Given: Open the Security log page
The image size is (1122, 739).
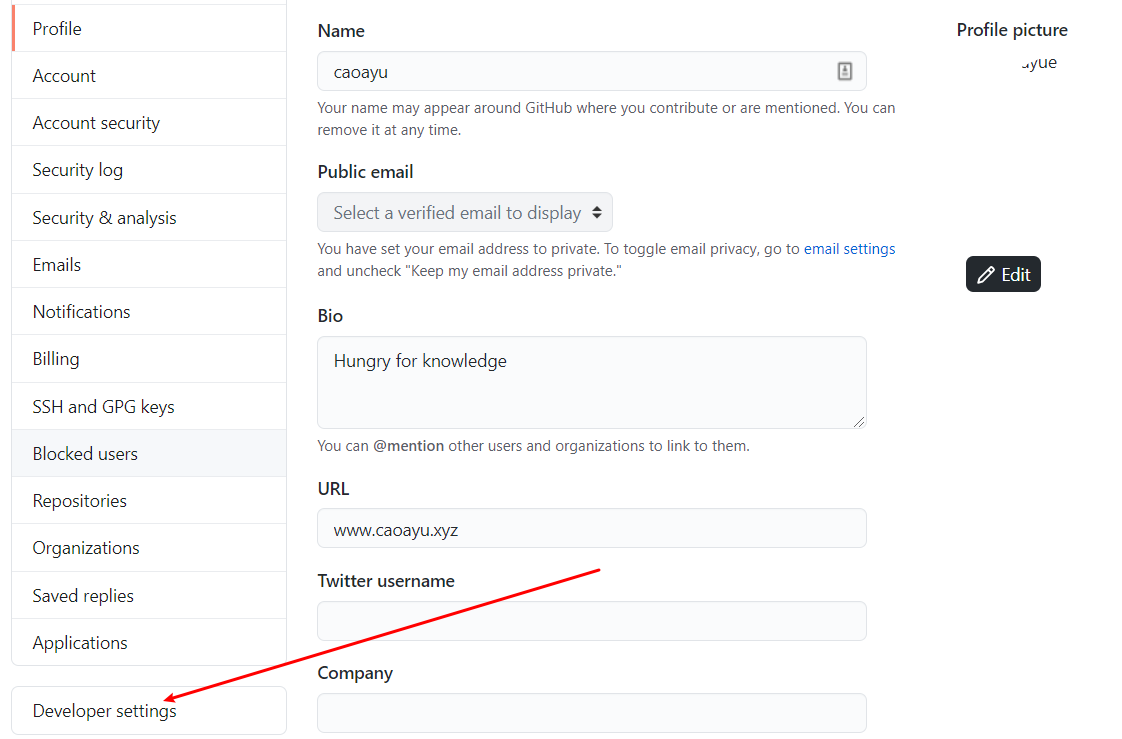Looking at the screenshot, I should [x=78, y=170].
